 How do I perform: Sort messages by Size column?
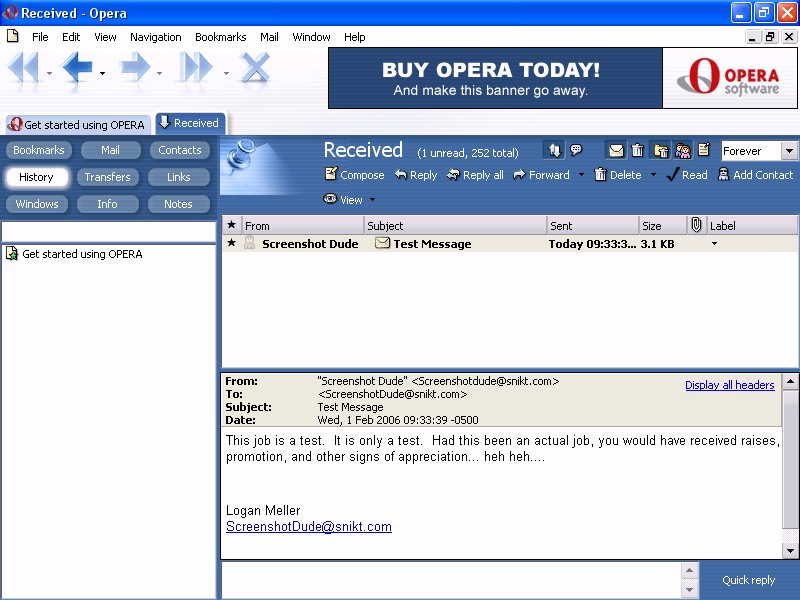tap(663, 226)
